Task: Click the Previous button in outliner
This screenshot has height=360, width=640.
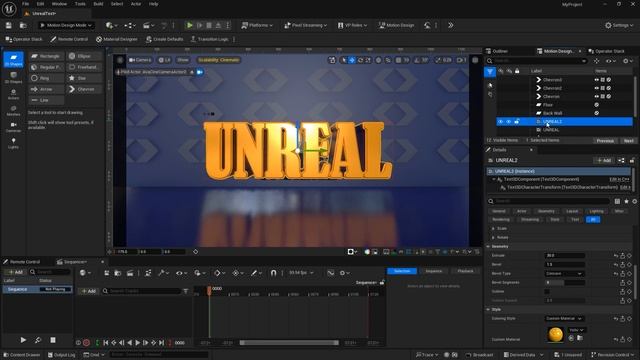Action: point(605,140)
